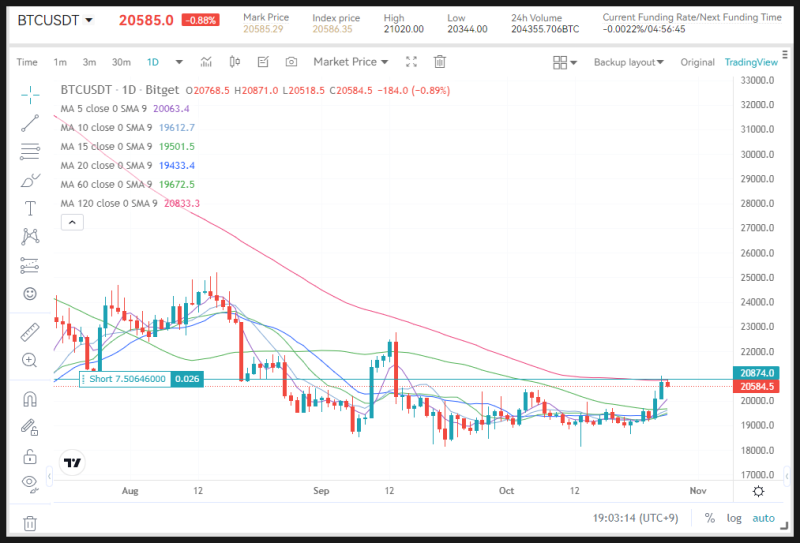Click the 0.026 position quantity tag
Image resolution: width=800 pixels, height=543 pixels.
pyautogui.click(x=187, y=379)
